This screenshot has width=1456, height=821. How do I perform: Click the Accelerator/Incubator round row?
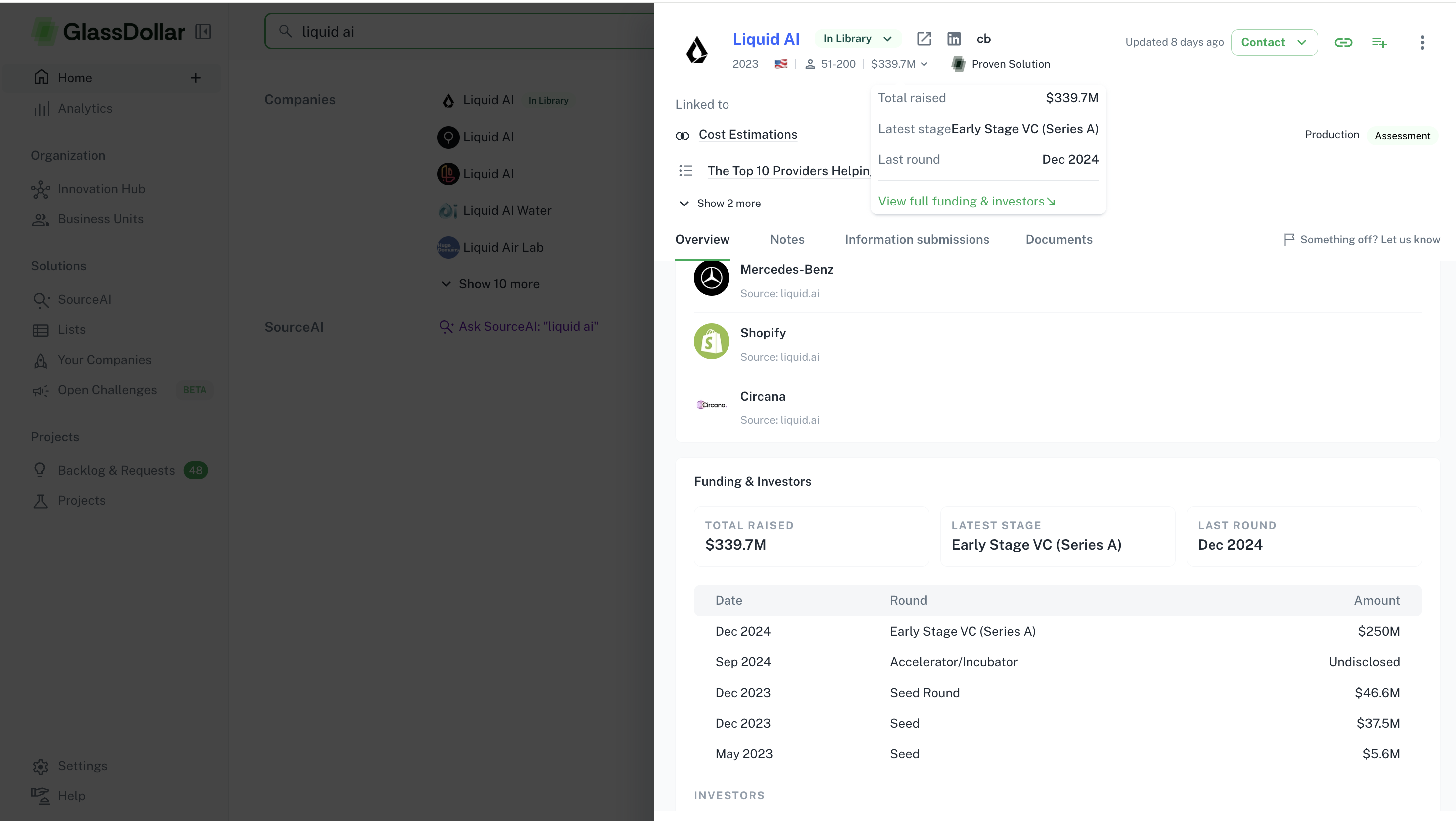(1057, 662)
